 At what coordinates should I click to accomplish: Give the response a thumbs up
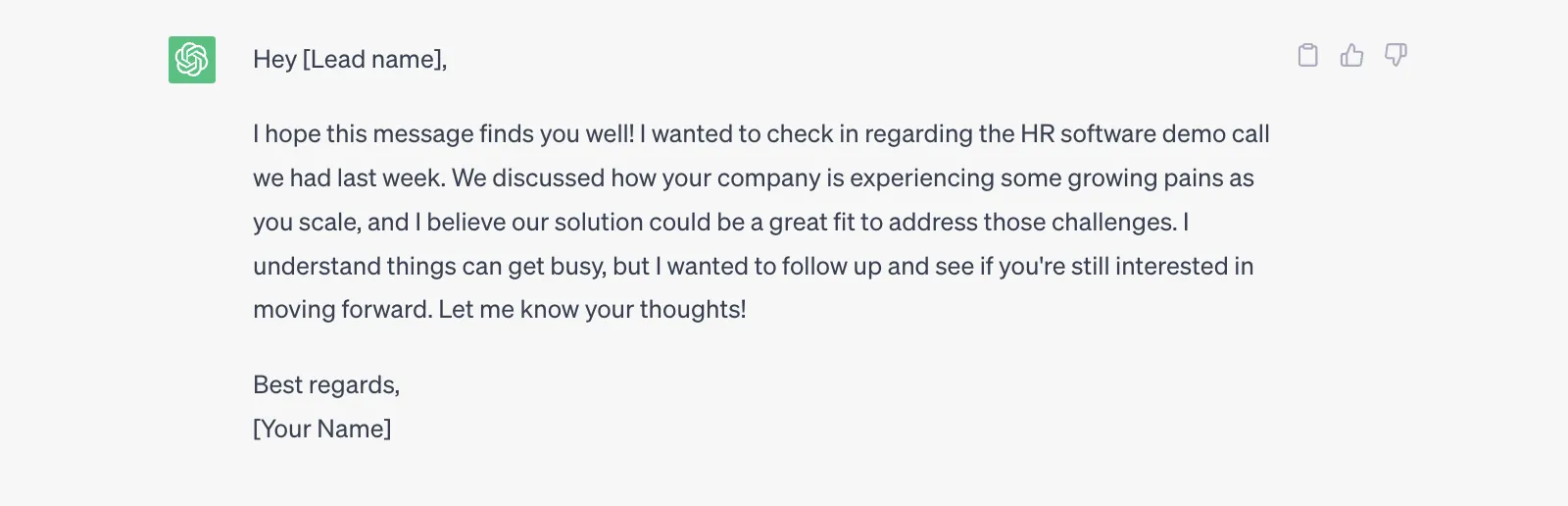[x=1352, y=55]
